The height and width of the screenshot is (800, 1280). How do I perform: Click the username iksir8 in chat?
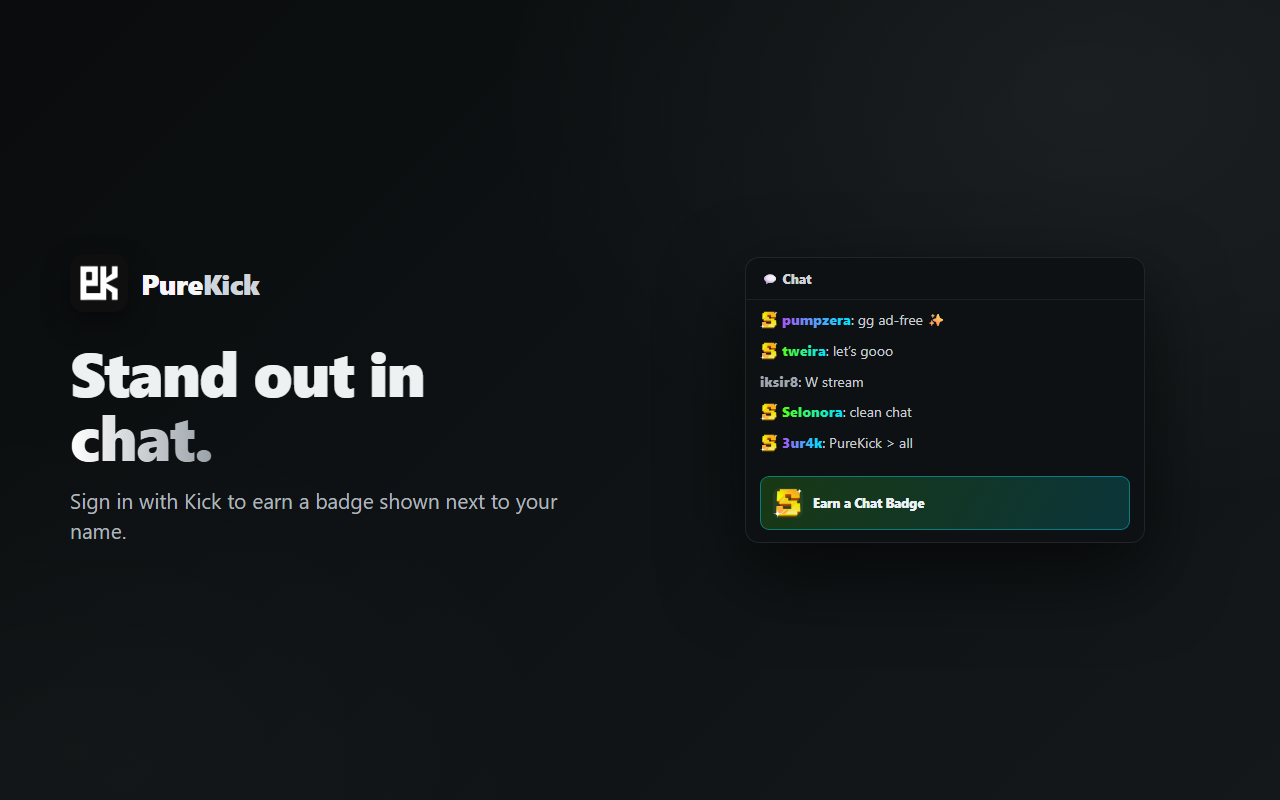point(779,382)
